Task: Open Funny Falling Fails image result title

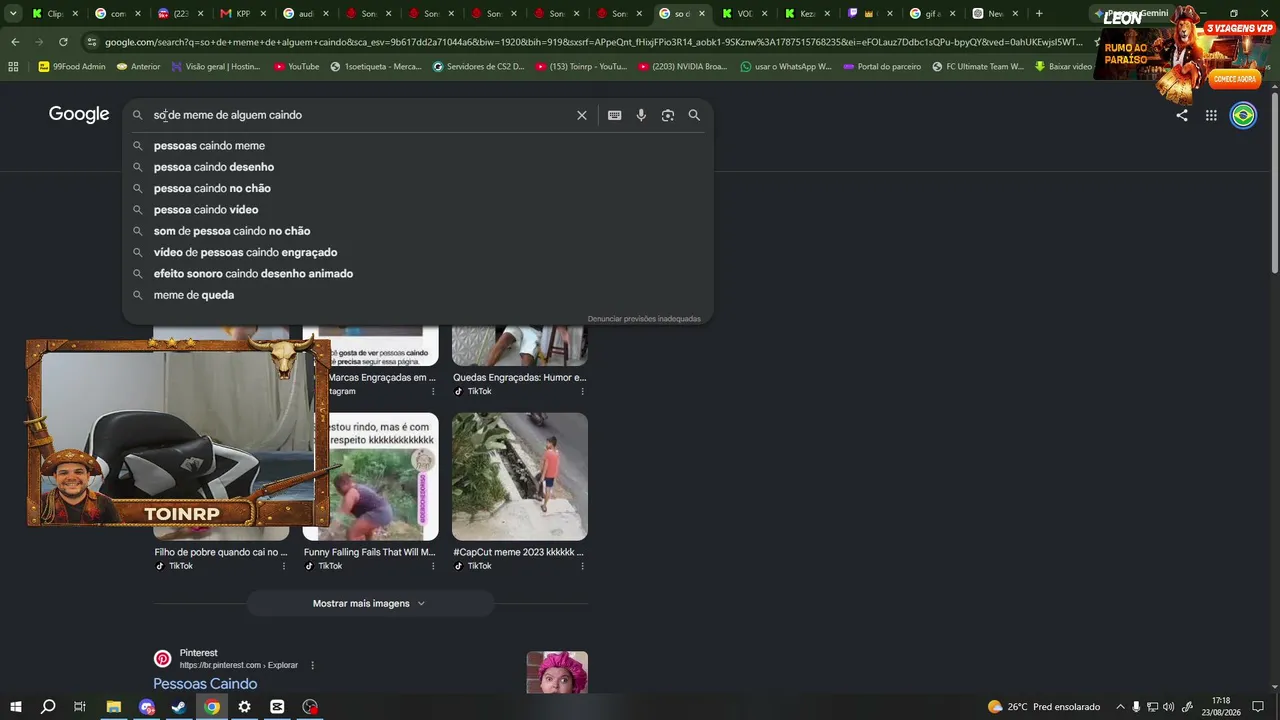Action: click(370, 552)
